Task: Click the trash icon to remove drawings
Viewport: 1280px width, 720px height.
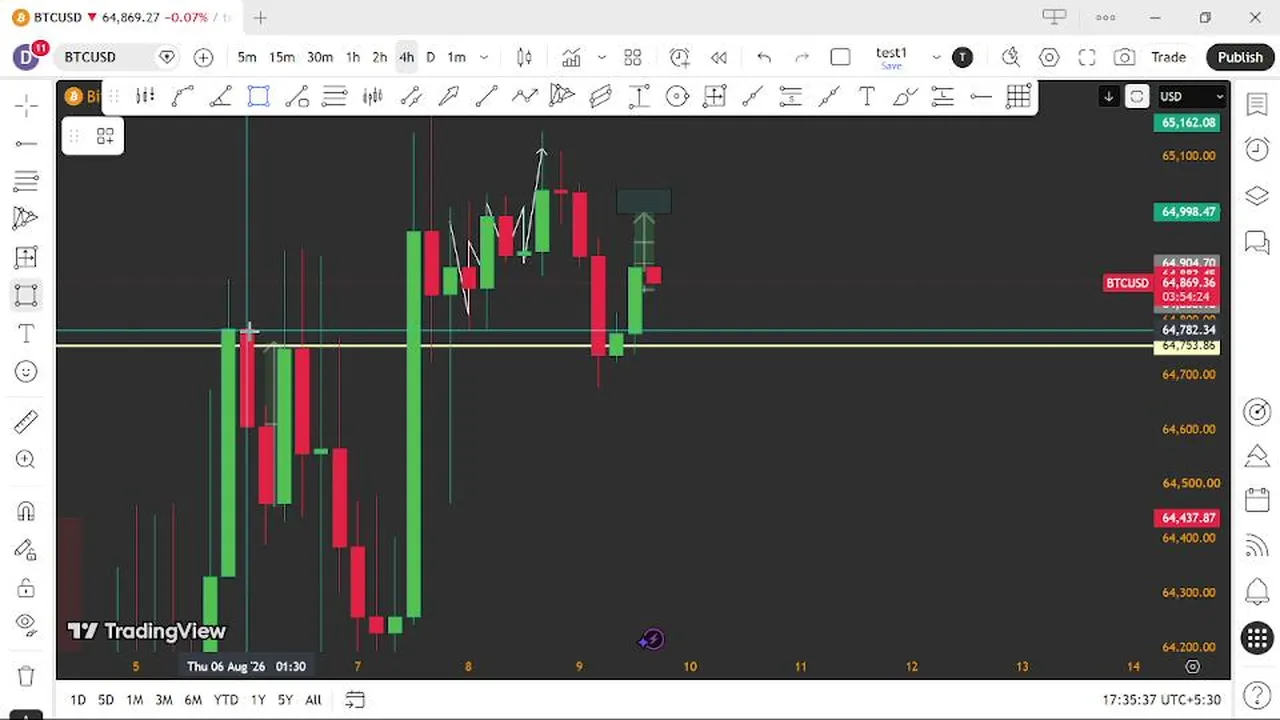Action: click(26, 675)
